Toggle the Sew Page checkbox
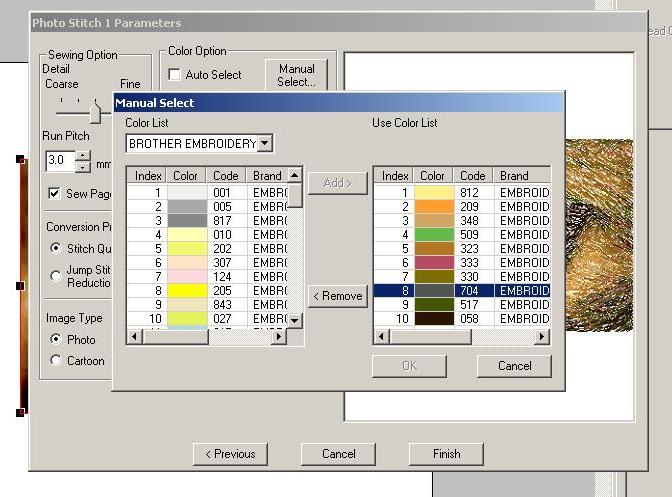 [x=55, y=193]
